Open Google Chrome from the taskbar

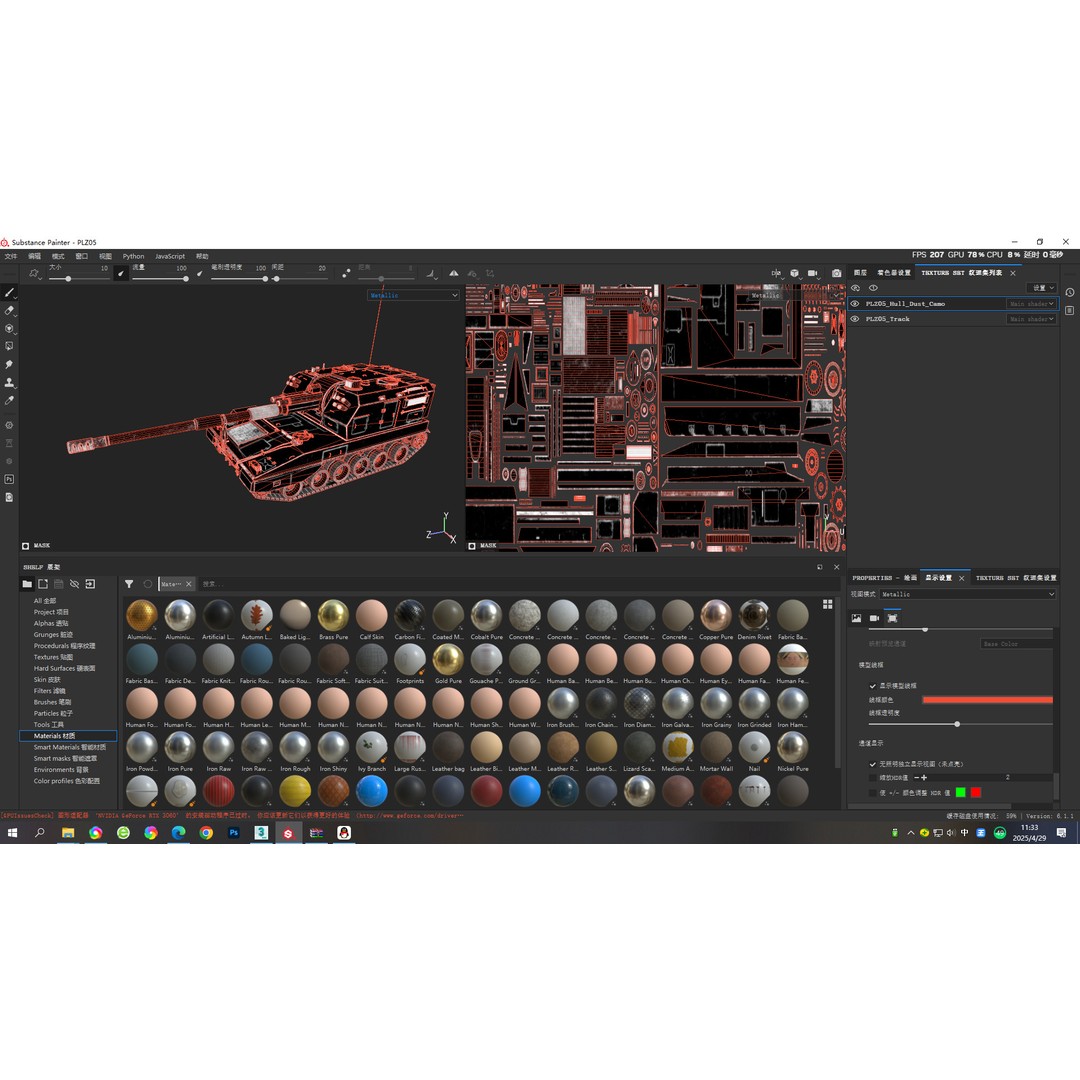(x=206, y=833)
